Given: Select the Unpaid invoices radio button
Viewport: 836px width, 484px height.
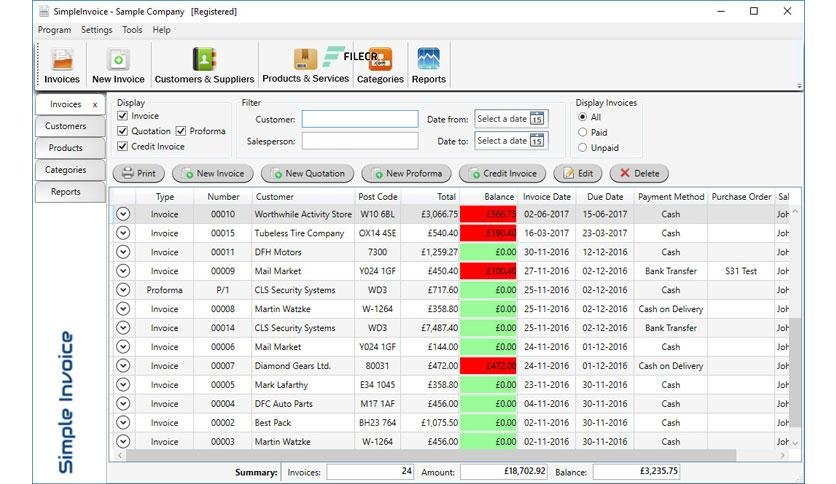Looking at the screenshot, I should click(583, 148).
